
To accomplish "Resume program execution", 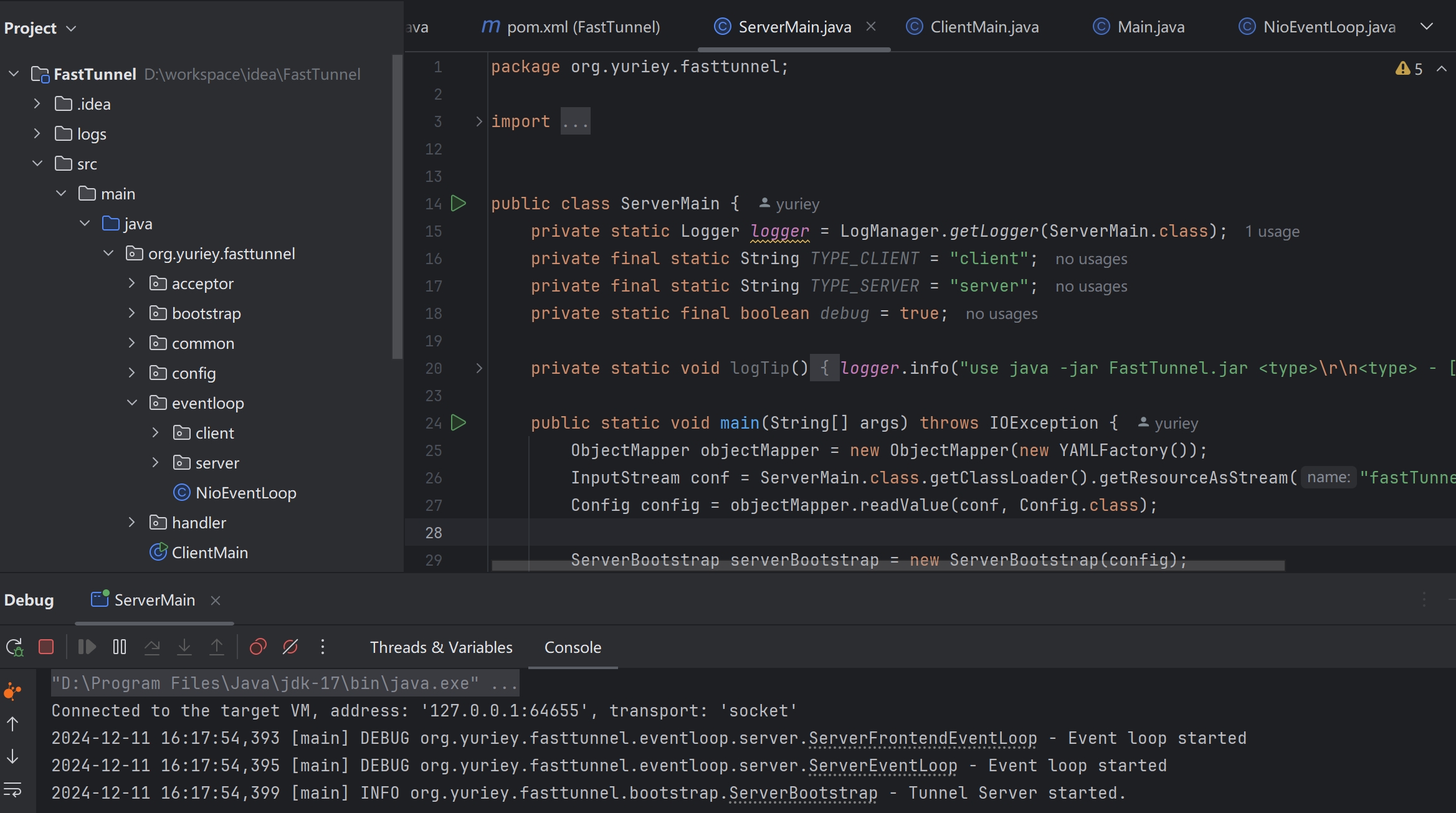I will [87, 647].
